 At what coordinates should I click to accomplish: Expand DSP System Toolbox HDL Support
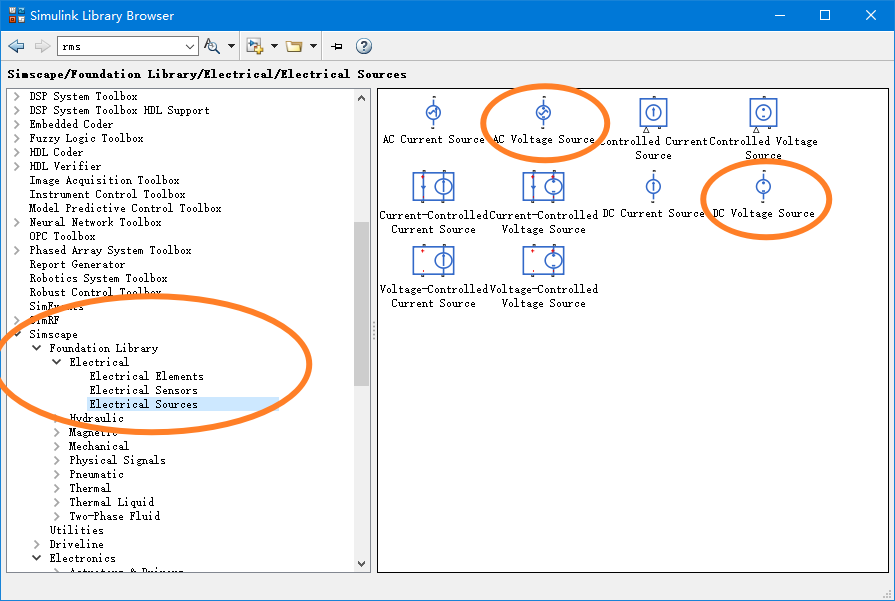click(x=17, y=110)
